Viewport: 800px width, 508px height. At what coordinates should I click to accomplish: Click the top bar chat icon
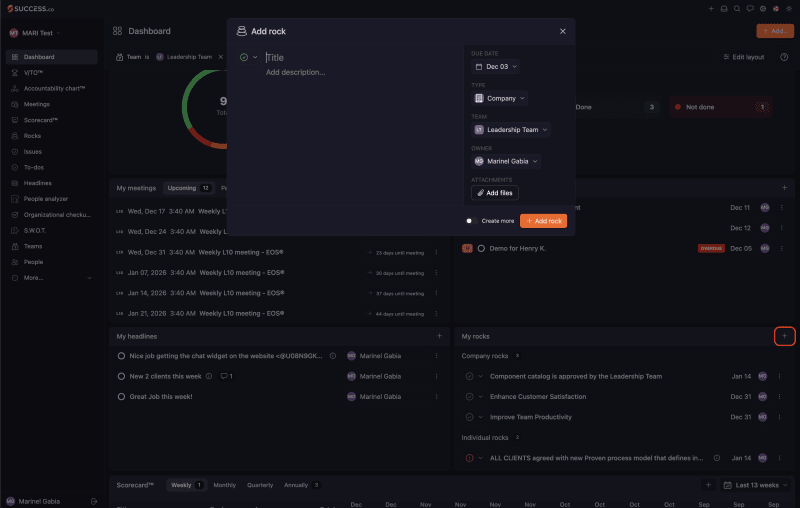coord(750,9)
